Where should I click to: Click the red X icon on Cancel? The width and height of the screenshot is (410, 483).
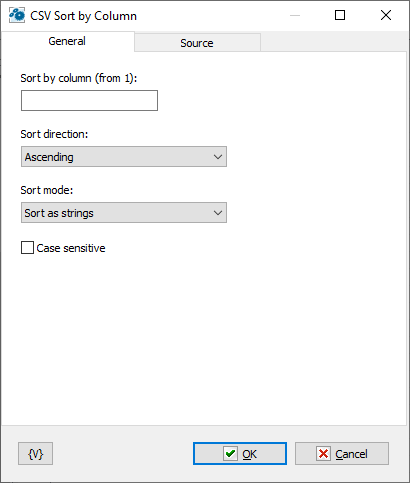(x=323, y=454)
